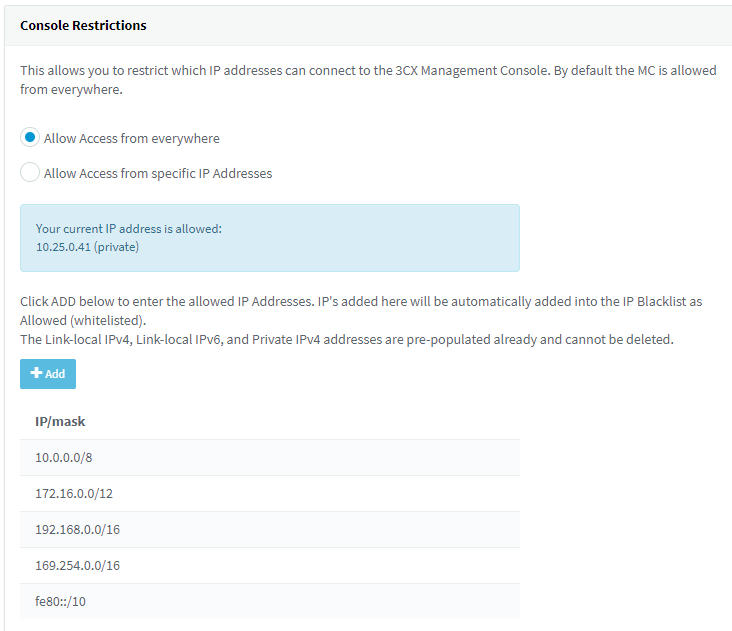The height and width of the screenshot is (631, 732).
Task: Click the 10.25.0.41 (private) address text
Action: point(87,247)
